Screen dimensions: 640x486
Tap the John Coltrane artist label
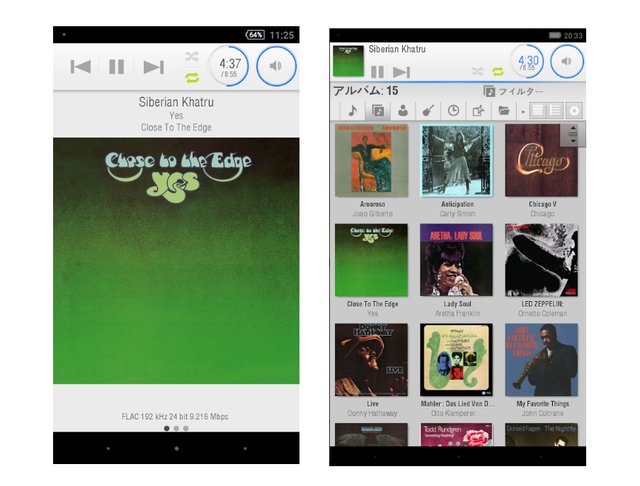pyautogui.click(x=542, y=413)
